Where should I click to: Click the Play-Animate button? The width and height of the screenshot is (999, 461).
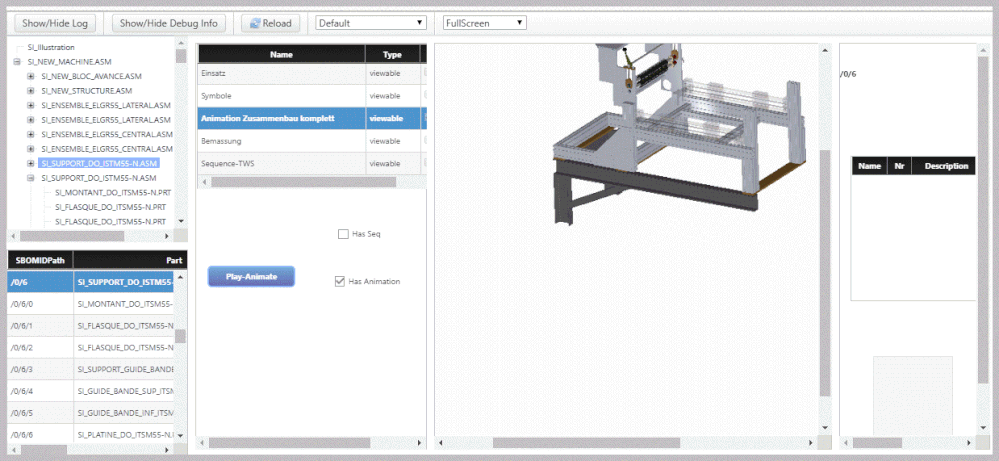pos(251,276)
